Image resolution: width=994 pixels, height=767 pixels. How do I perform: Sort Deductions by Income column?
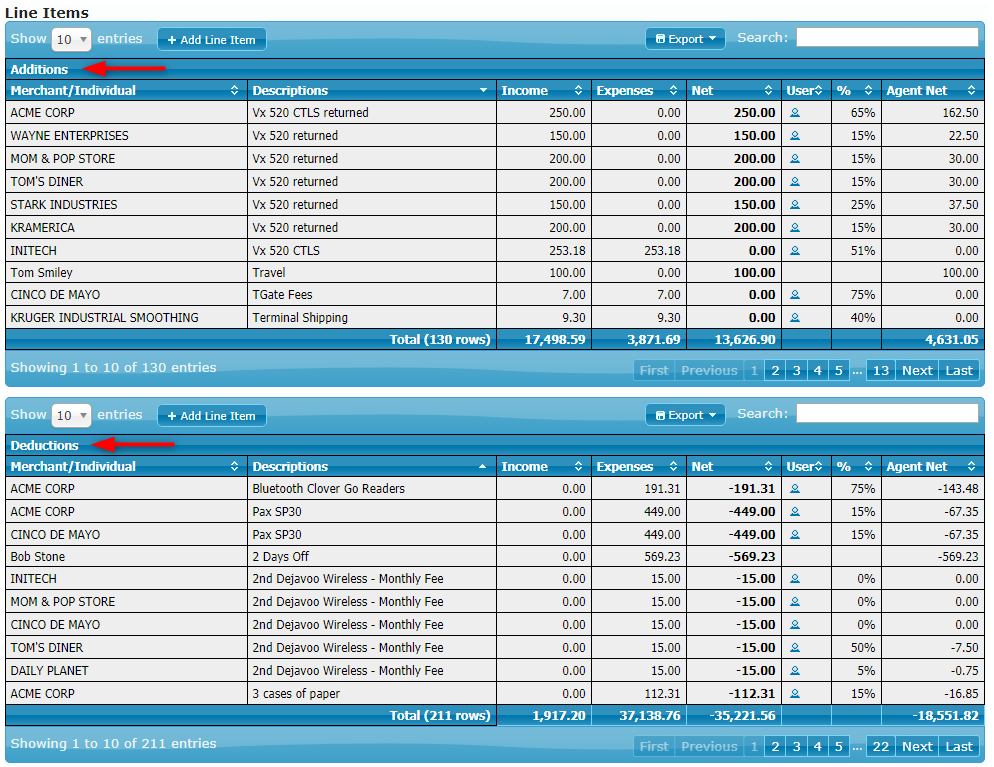pyautogui.click(x=543, y=467)
